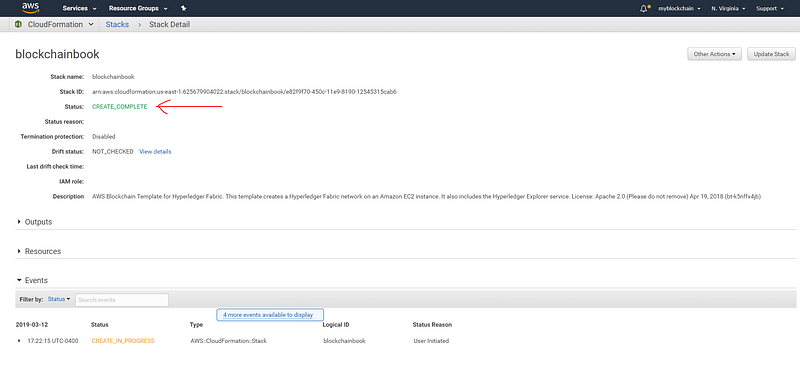Click View details drift link

[155, 152]
